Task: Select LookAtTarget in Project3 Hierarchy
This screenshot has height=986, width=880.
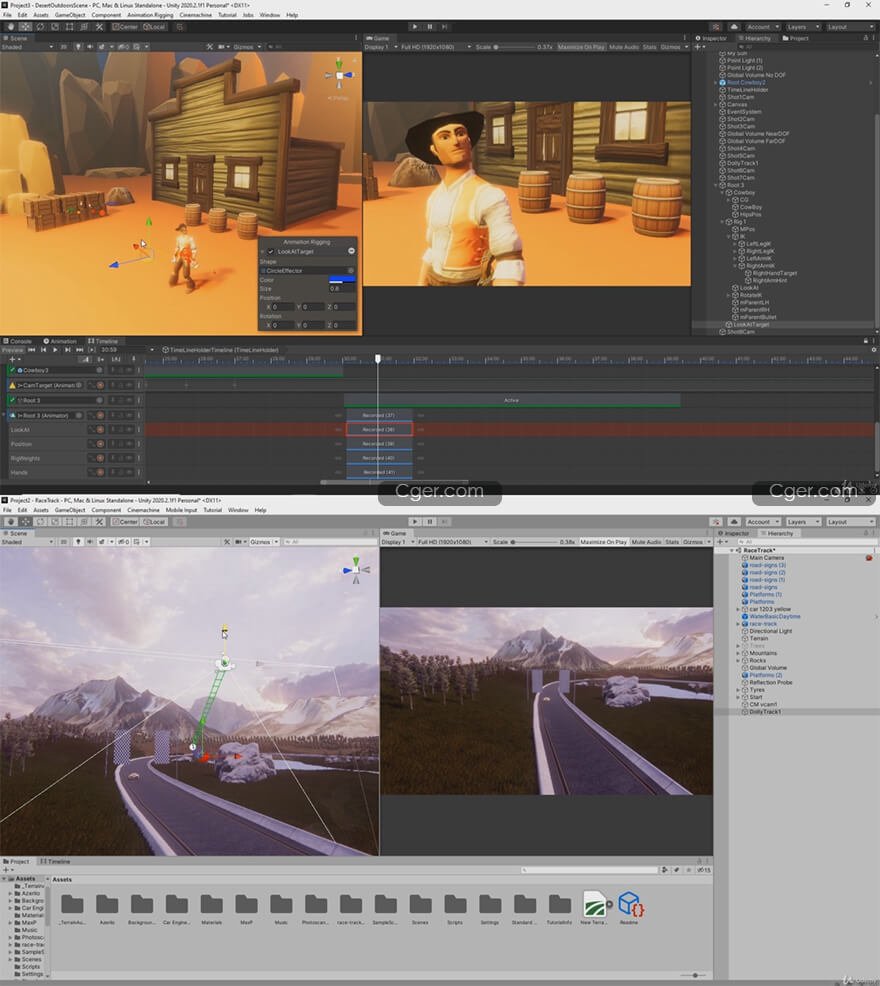Action: click(x=751, y=325)
